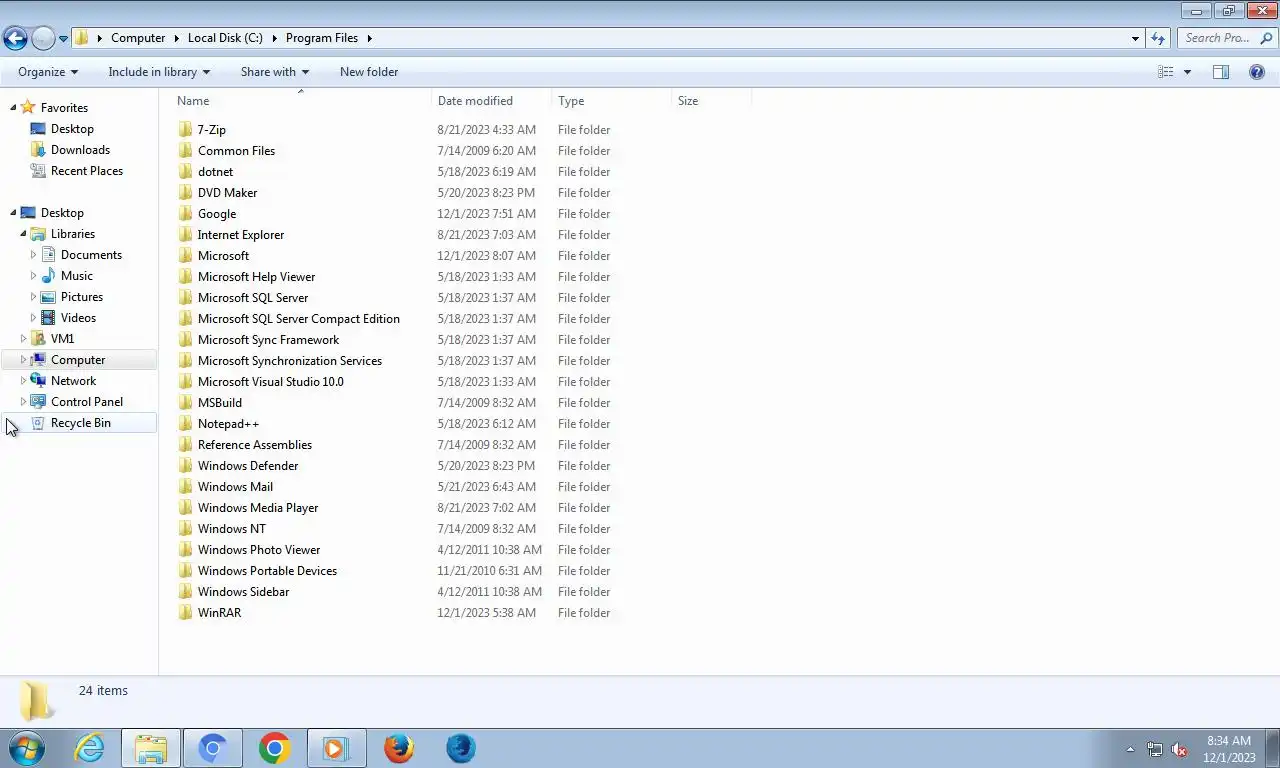The height and width of the screenshot is (768, 1280).
Task: Open the recent locations dropdown arrow
Action: 63,39
